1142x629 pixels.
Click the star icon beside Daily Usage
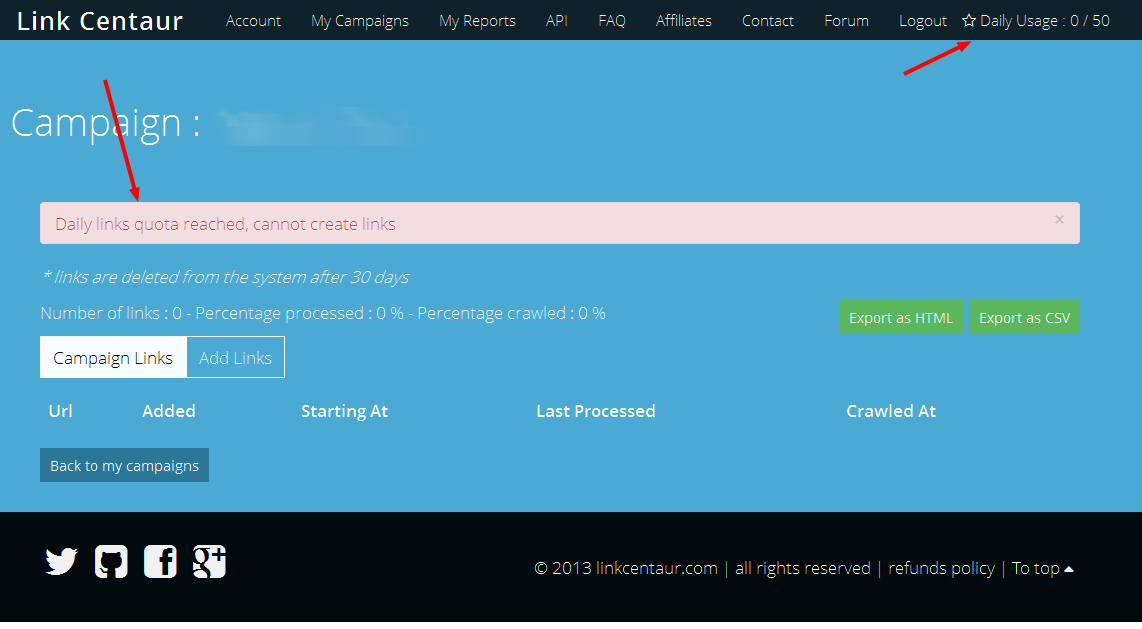969,20
